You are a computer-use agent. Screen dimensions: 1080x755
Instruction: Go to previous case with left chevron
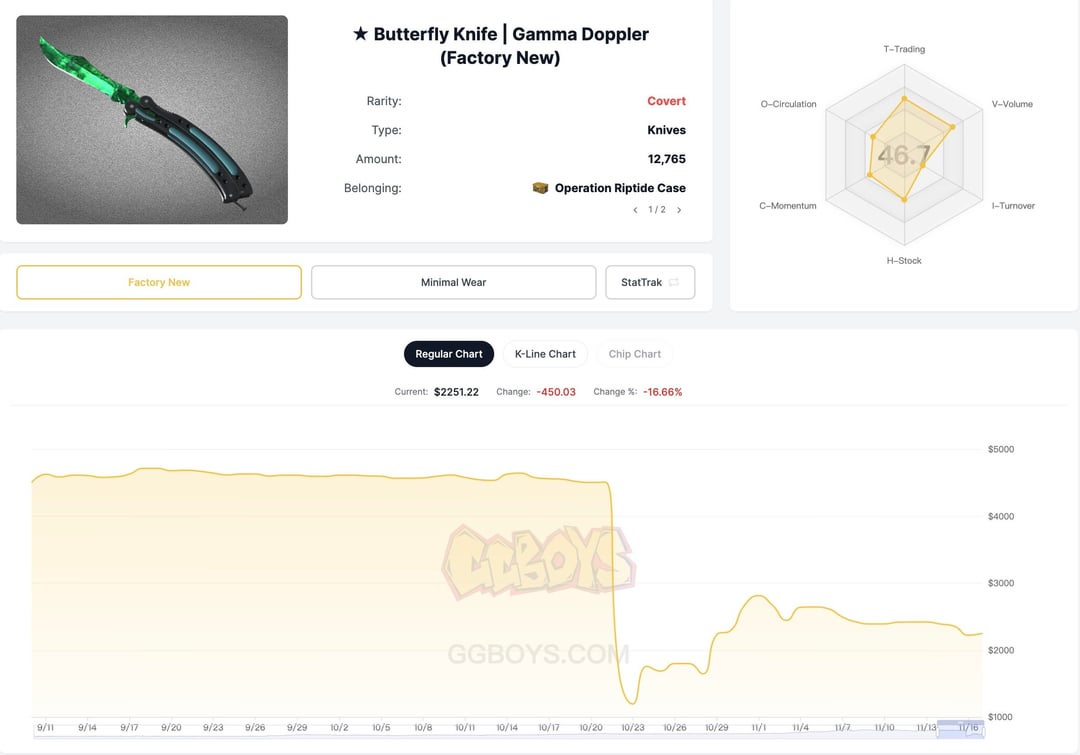(x=635, y=210)
